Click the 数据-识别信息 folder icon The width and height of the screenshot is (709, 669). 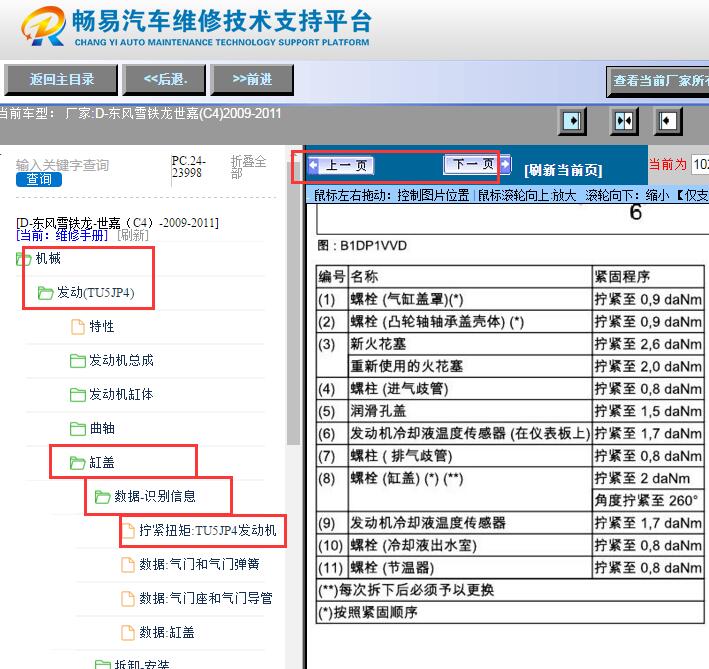(103, 496)
